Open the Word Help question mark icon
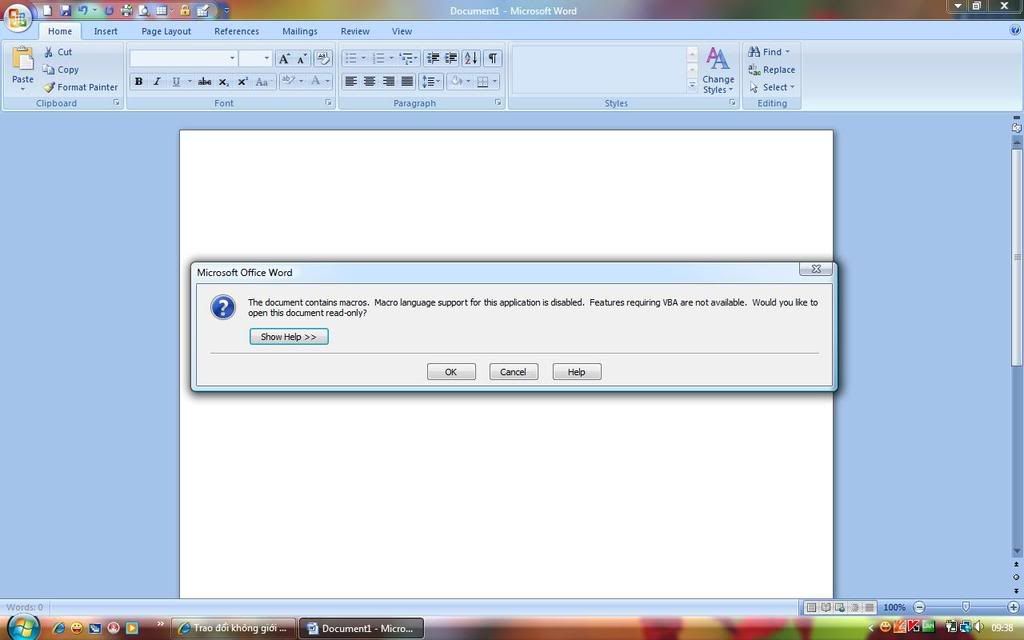Viewport: 1024px width, 640px height. (1015, 31)
